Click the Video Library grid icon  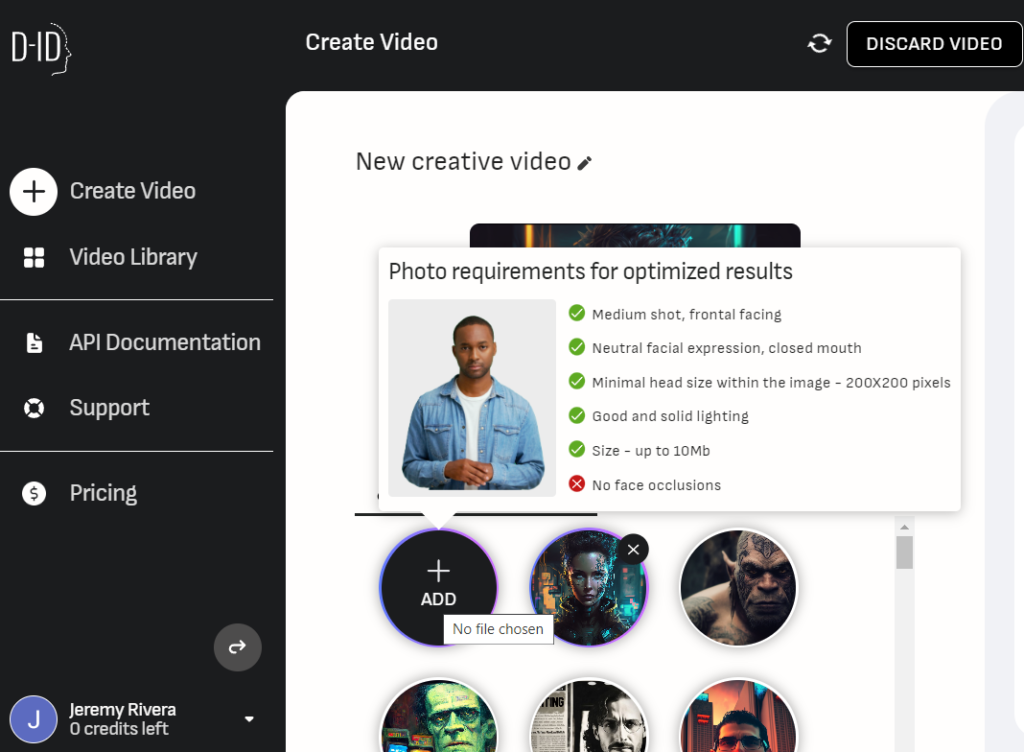click(x=34, y=257)
